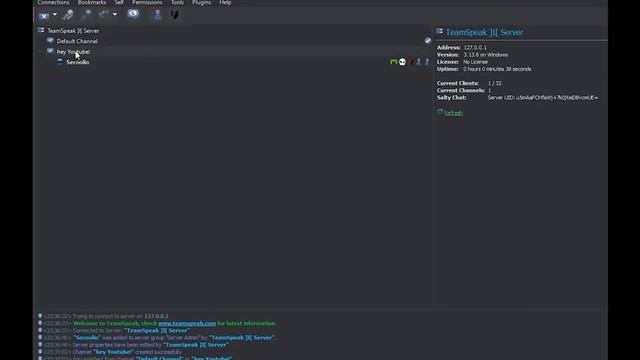The image size is (640, 360).
Task: Click Secoolio's white skull badge icon
Action: (402, 62)
